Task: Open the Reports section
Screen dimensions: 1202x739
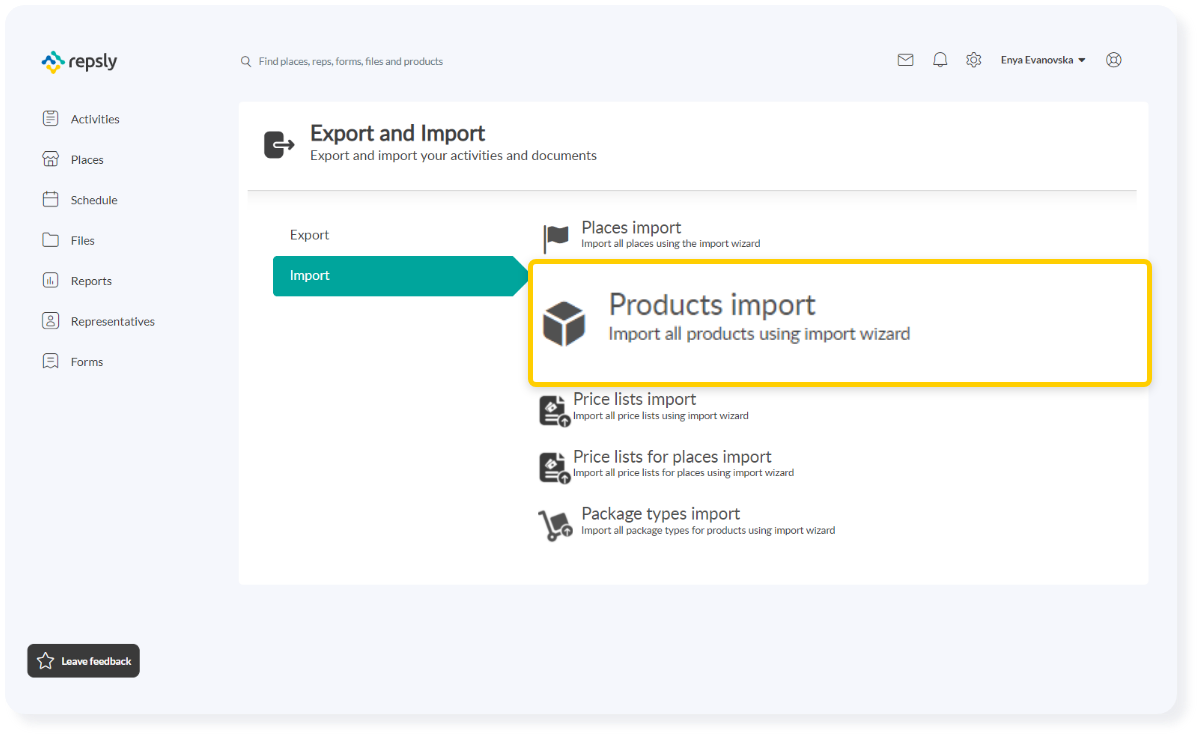Action: pyautogui.click(x=91, y=281)
